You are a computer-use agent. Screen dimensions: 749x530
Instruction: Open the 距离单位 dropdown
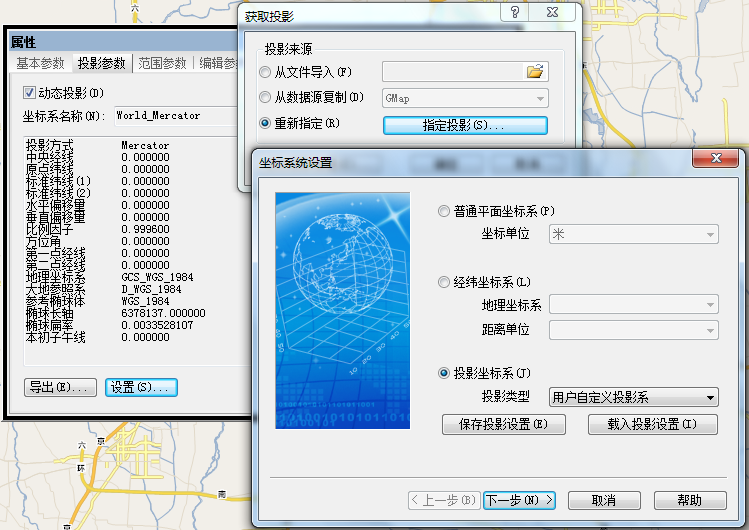[x=633, y=330]
